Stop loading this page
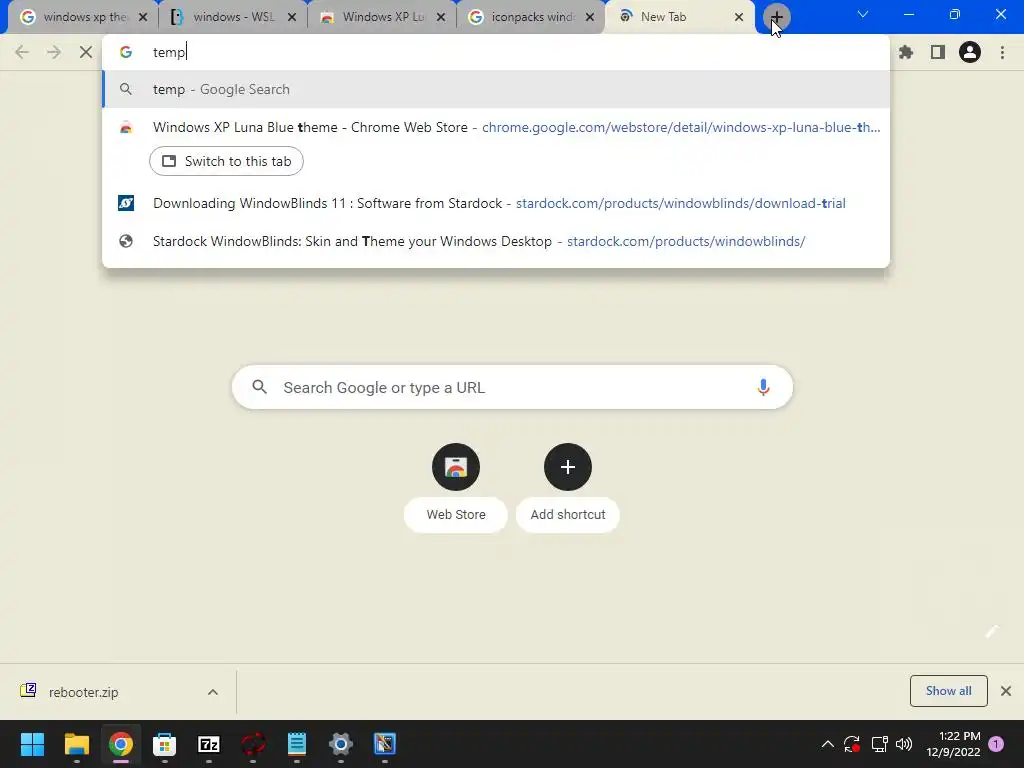 click(x=86, y=52)
